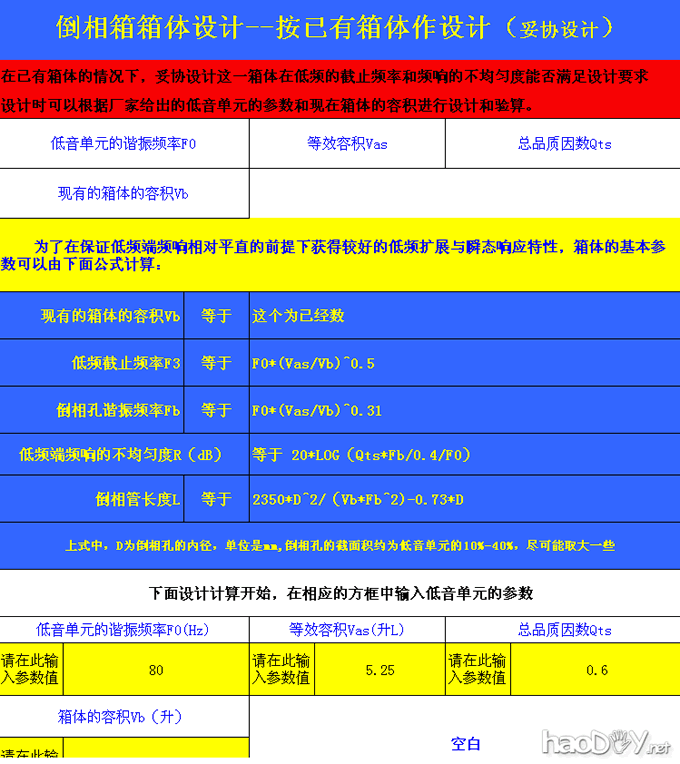Click the formula cell F0*(Vas/Vb)^0.31

pyautogui.click(x=463, y=410)
